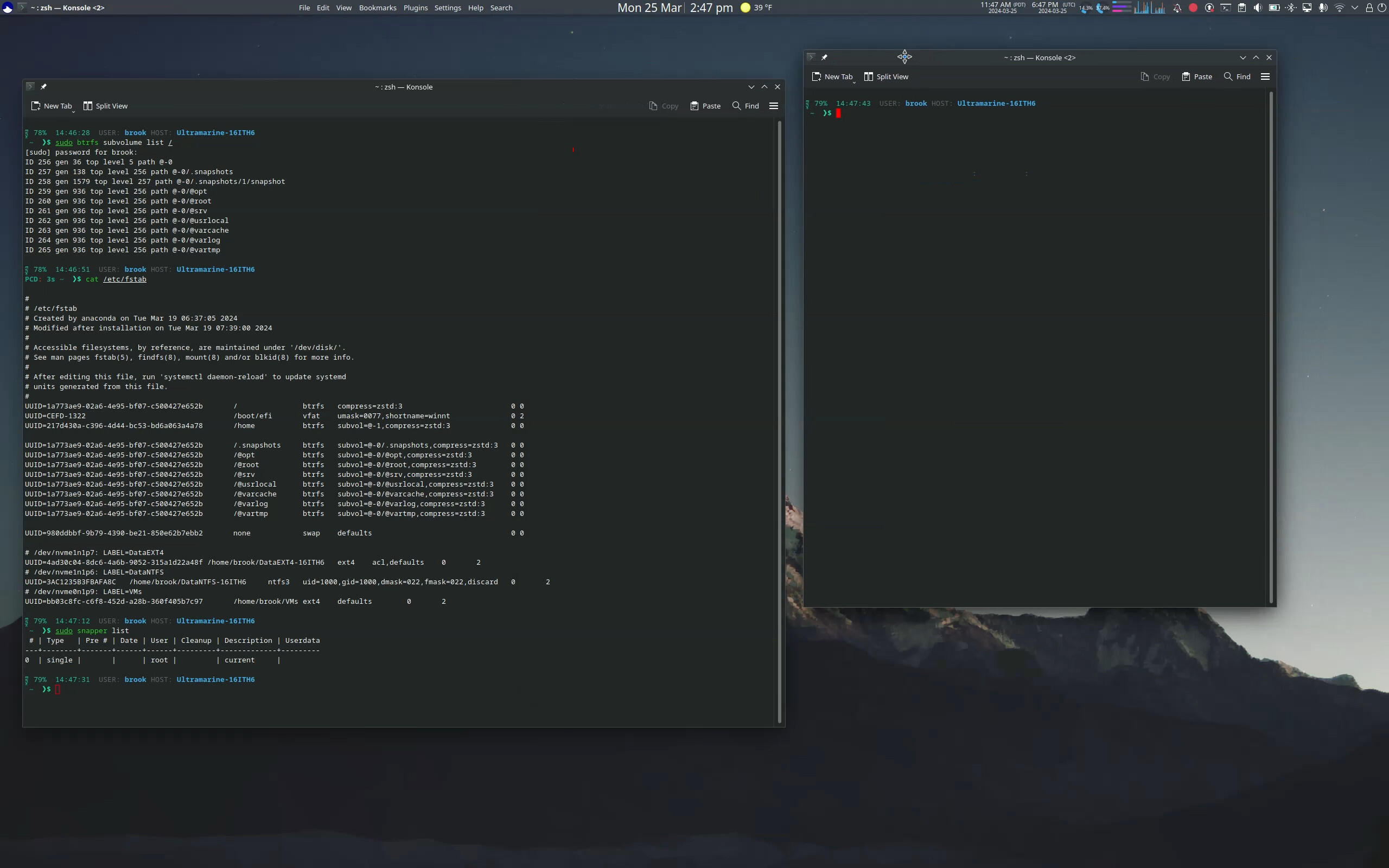Expand hidden system tray icons arrow
Screen dimensions: 1389x868
(x=1355, y=8)
